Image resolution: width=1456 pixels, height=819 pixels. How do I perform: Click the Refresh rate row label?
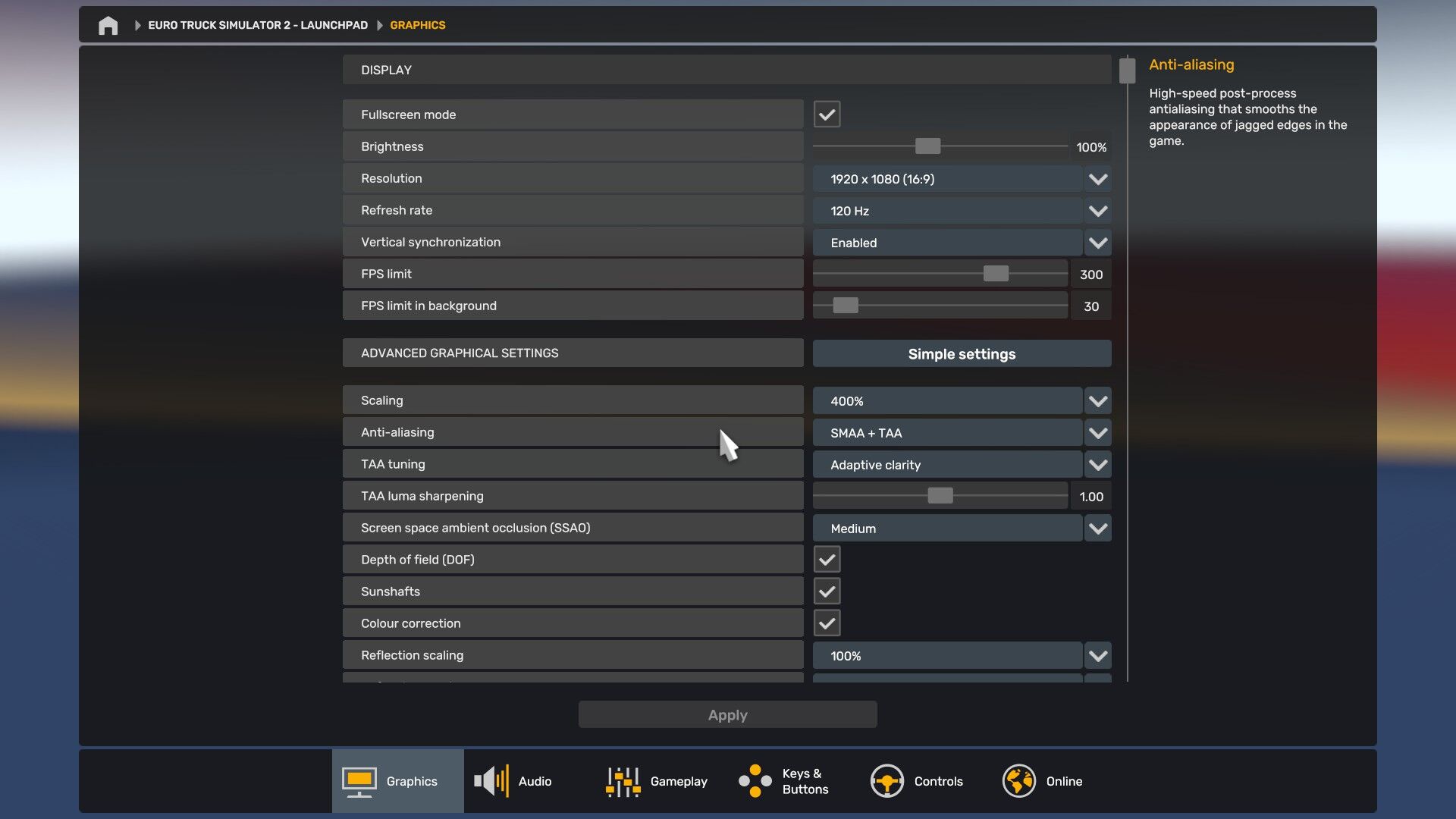click(573, 210)
